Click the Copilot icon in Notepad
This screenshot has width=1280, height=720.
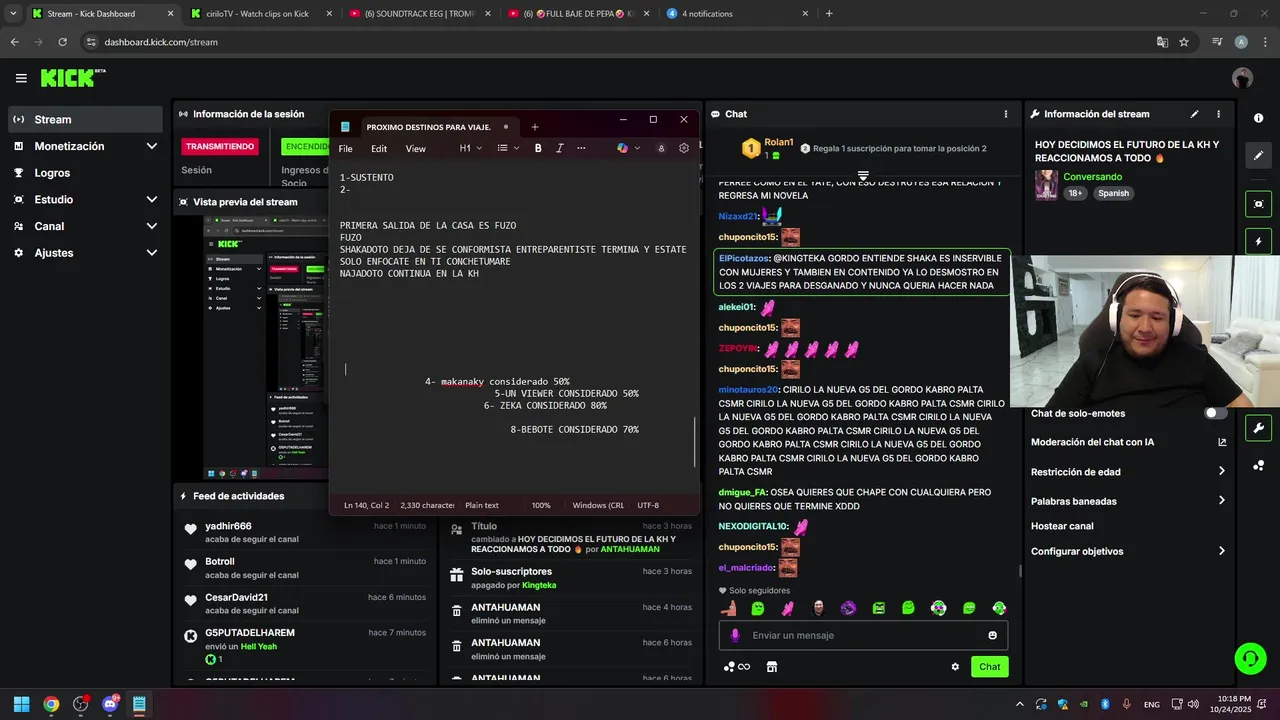point(622,148)
